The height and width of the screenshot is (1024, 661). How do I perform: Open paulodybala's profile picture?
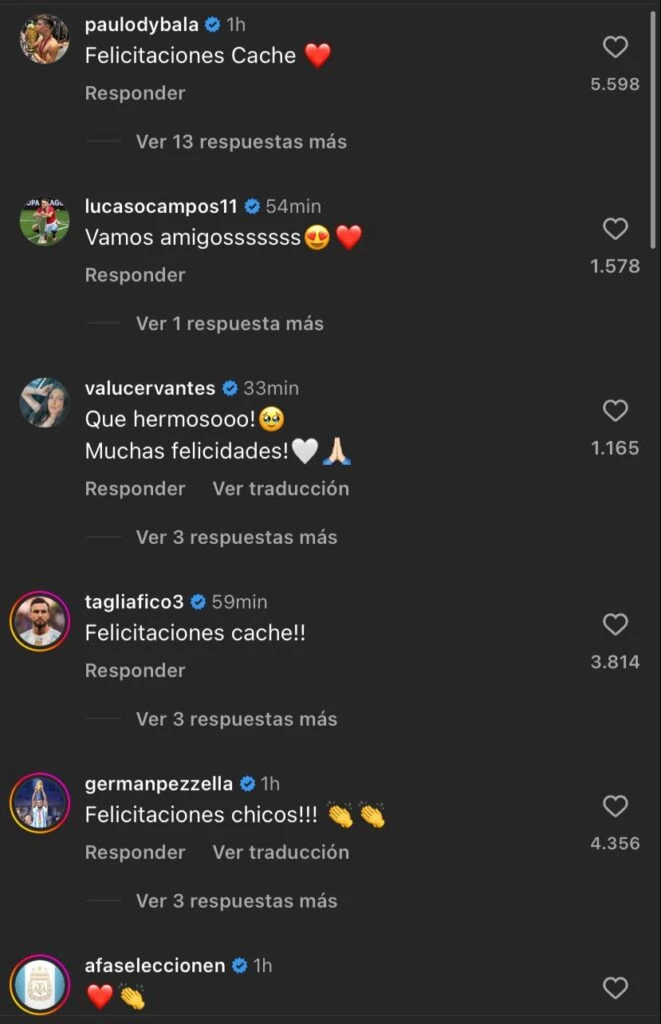click(x=45, y=40)
